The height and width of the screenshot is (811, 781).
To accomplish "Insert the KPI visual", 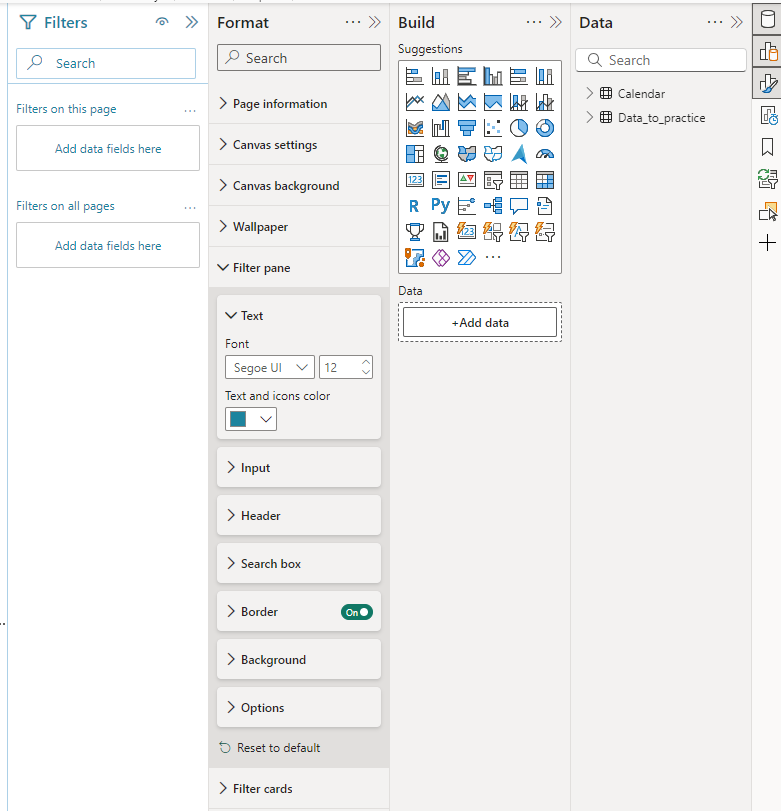I will (x=467, y=180).
